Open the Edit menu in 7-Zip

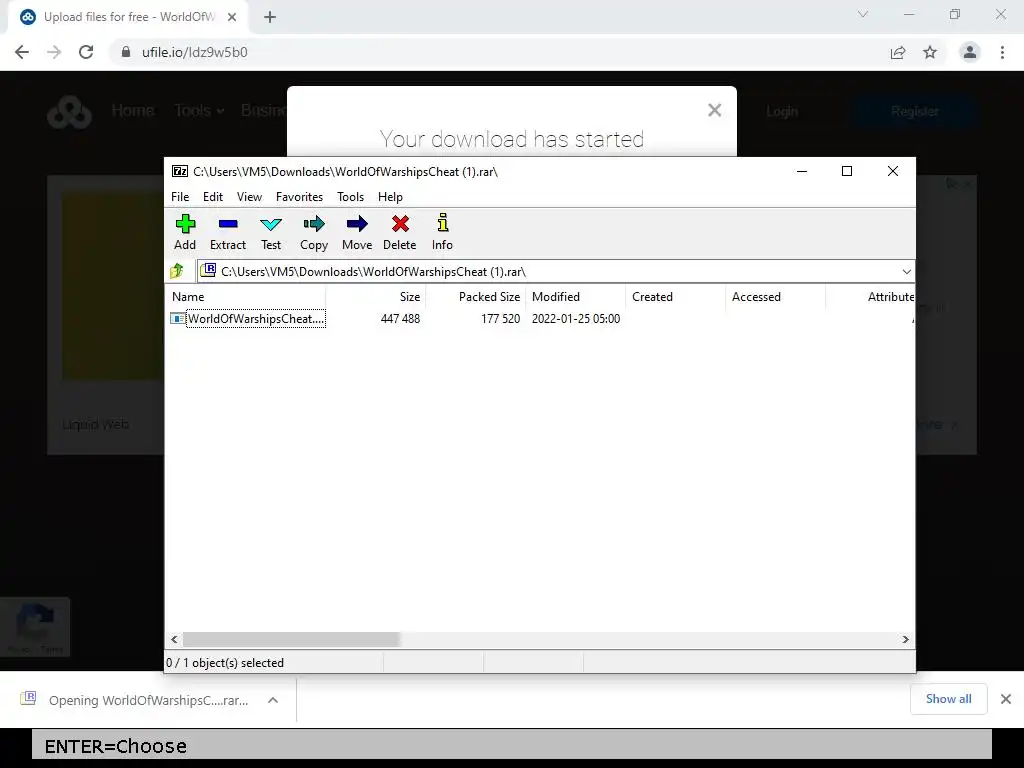click(213, 197)
